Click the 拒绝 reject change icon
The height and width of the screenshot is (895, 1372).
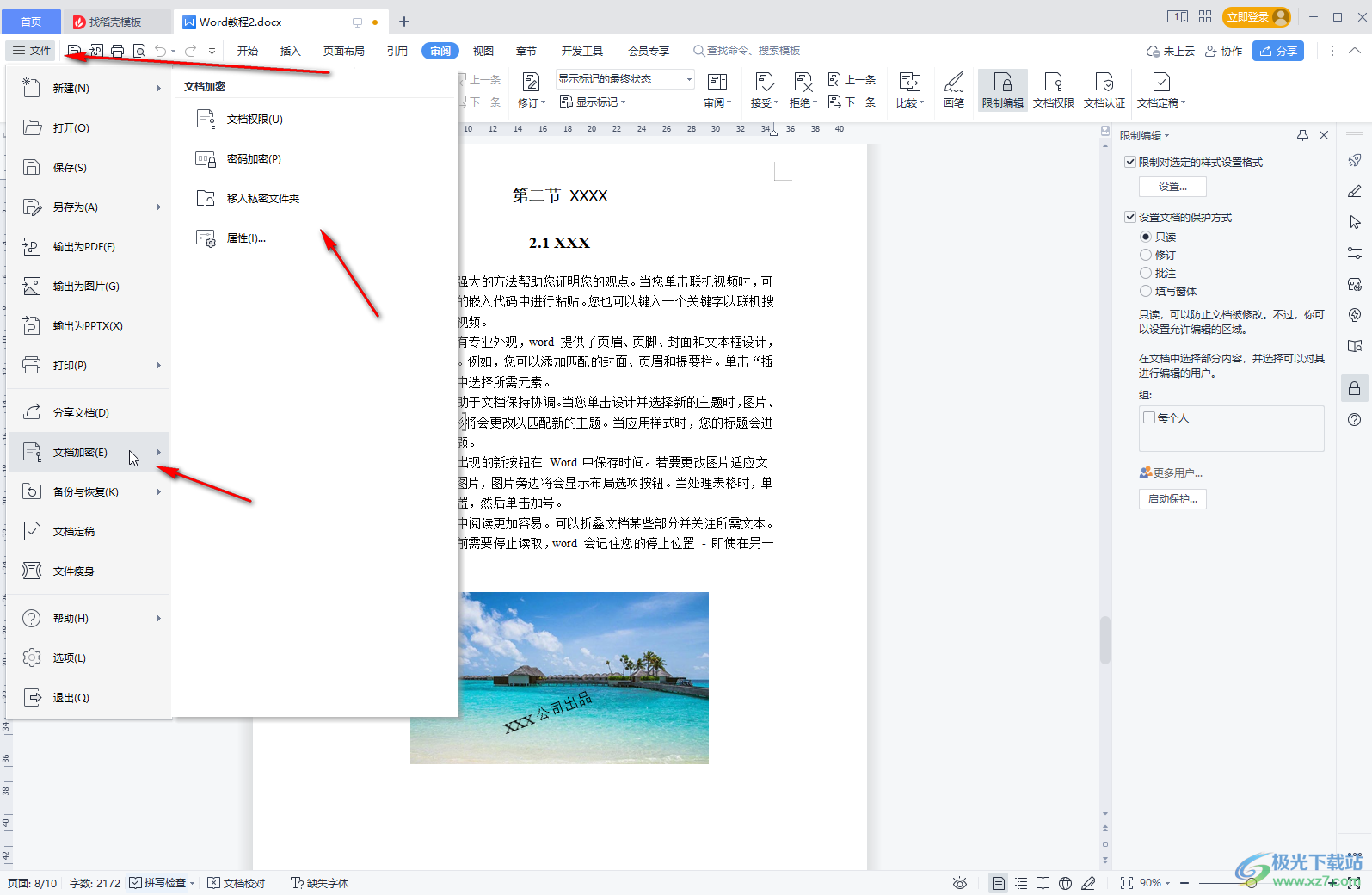tap(803, 82)
